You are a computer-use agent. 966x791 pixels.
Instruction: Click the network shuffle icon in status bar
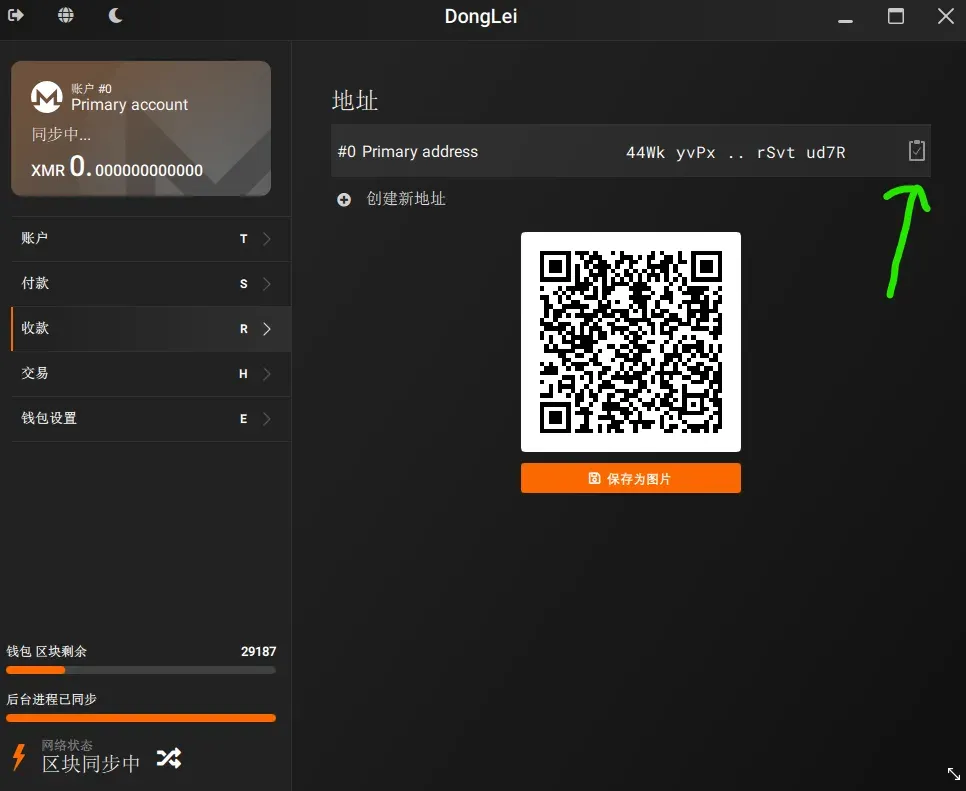[168, 758]
